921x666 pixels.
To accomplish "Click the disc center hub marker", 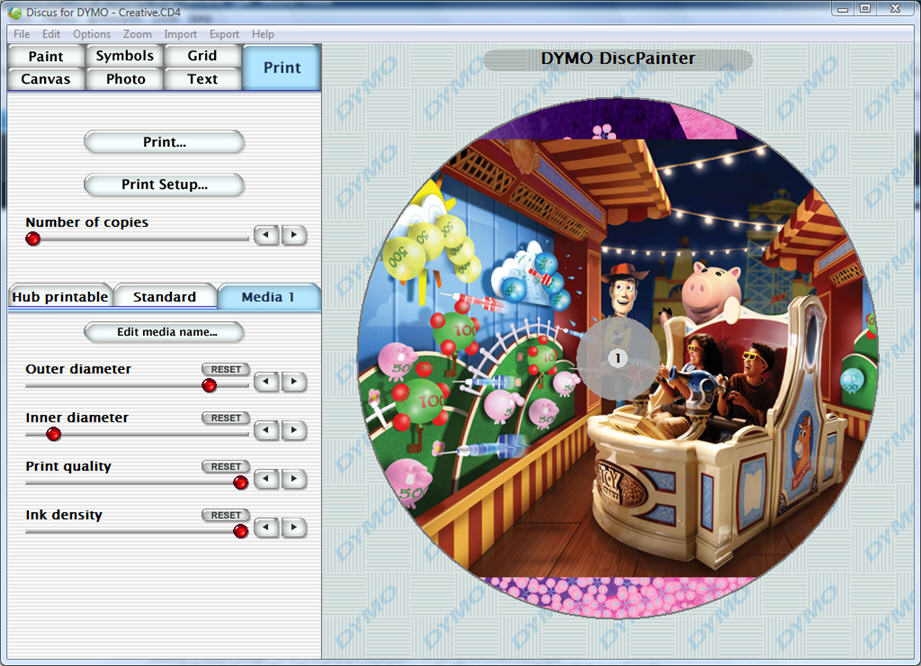I will [x=617, y=358].
